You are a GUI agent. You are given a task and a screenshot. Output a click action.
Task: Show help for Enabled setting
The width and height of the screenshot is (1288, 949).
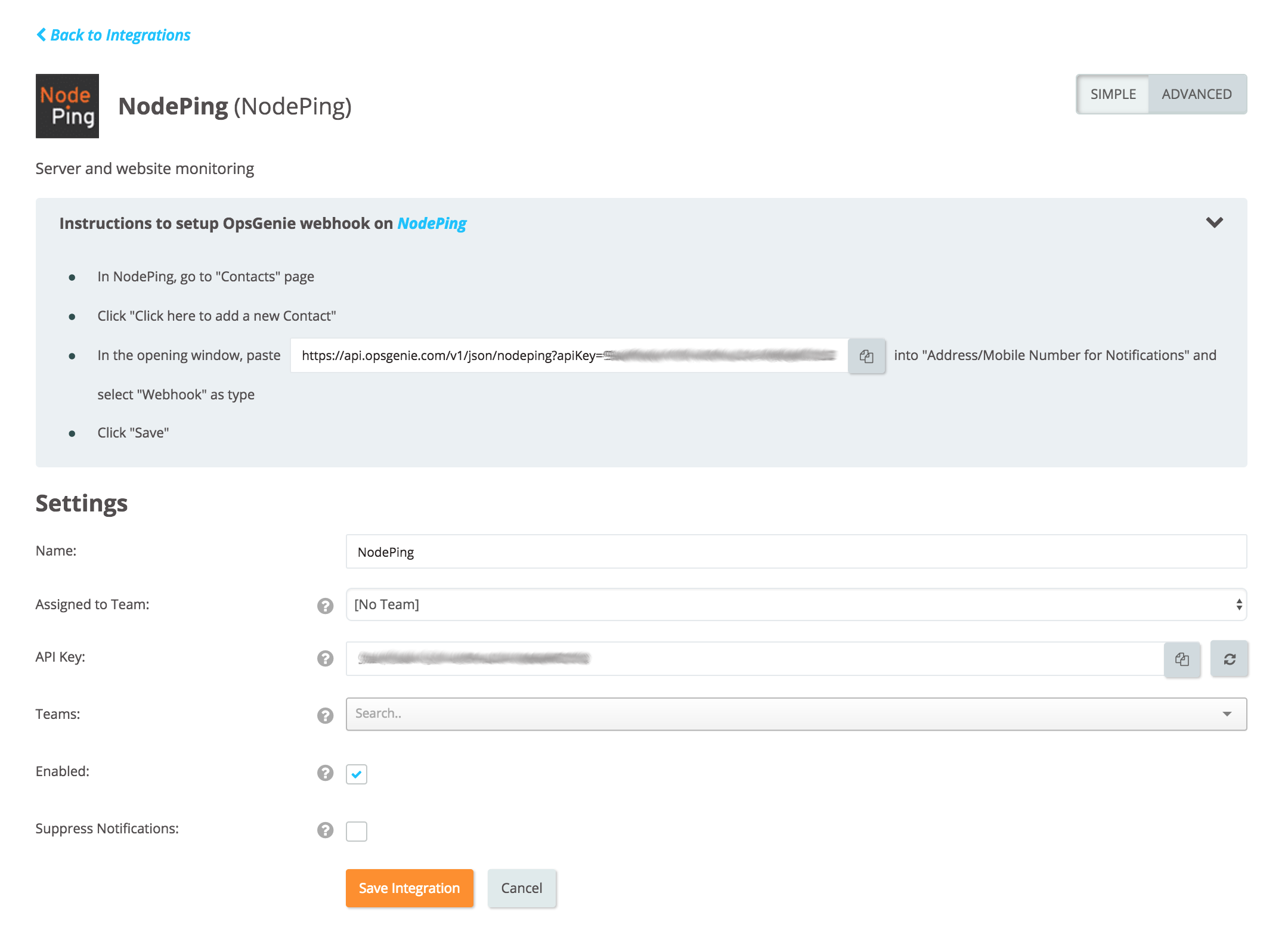click(x=325, y=773)
